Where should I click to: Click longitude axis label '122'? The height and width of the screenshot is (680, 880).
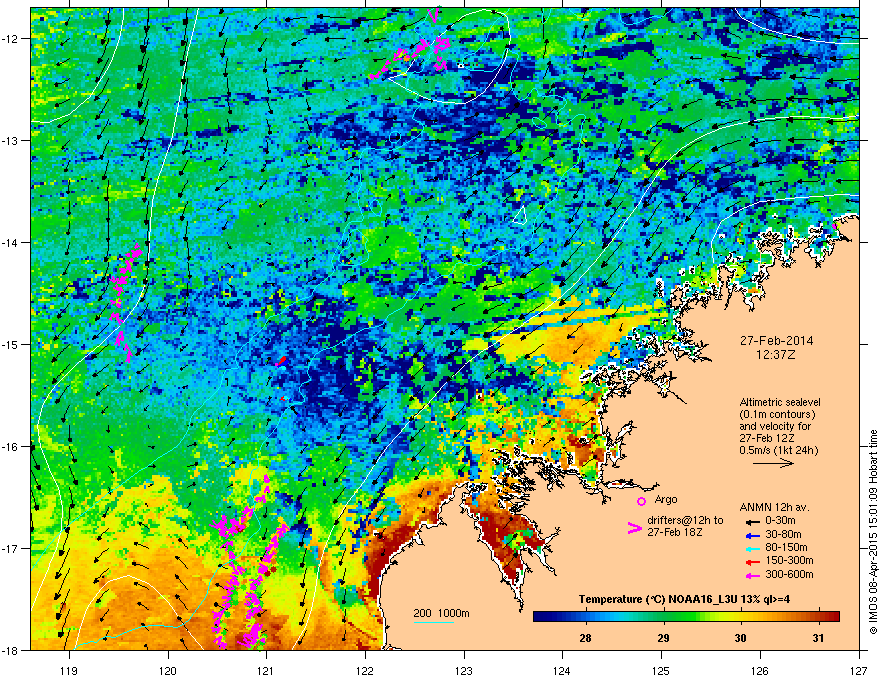[x=365, y=670]
